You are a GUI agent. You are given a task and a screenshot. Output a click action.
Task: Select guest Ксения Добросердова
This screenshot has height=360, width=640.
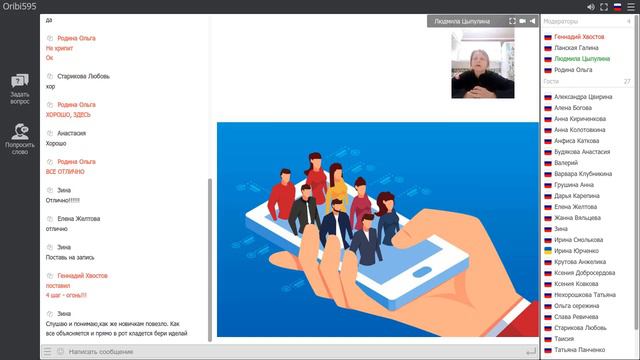pos(584,273)
